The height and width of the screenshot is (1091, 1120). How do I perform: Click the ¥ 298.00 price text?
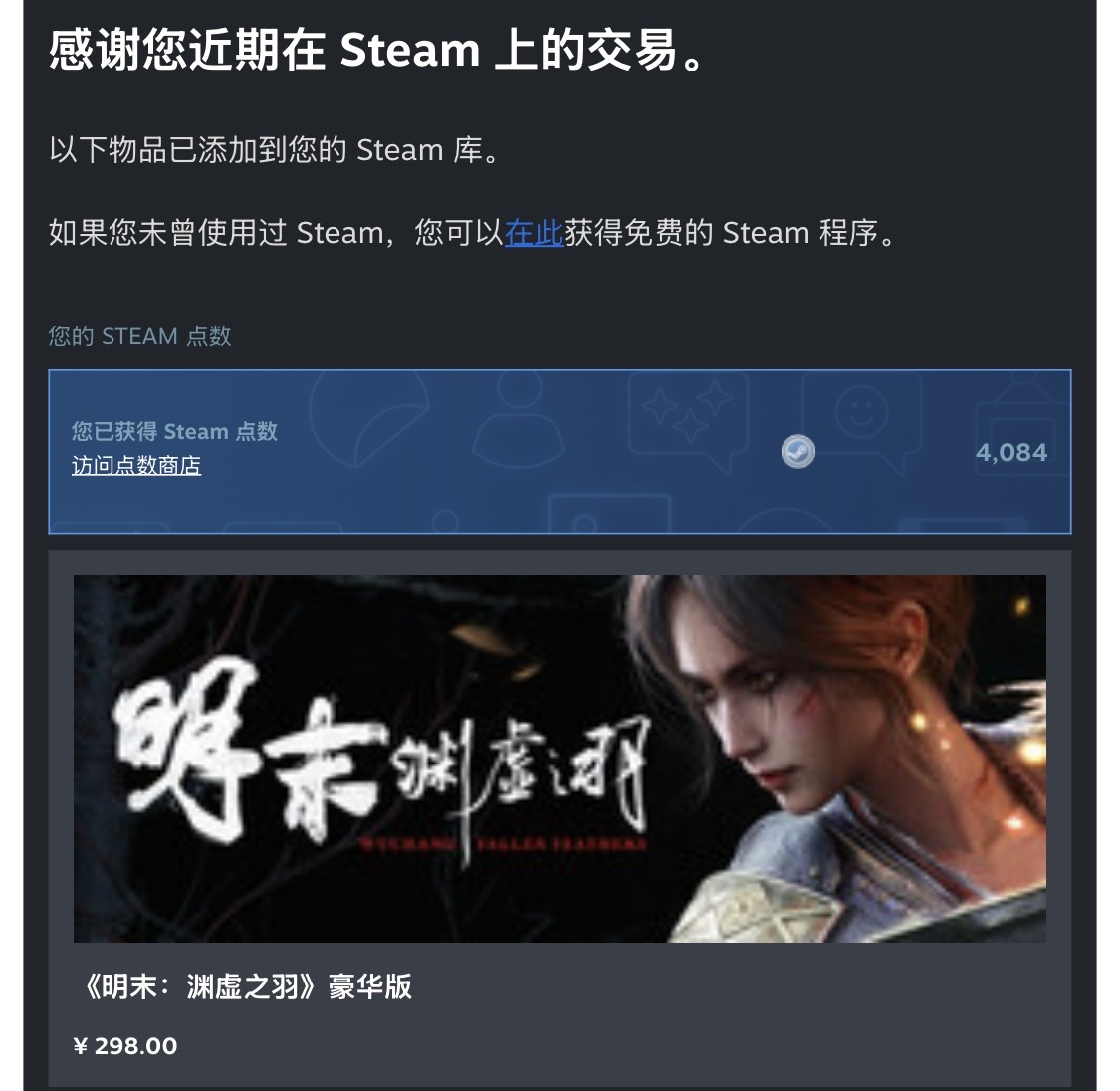pos(125,1046)
